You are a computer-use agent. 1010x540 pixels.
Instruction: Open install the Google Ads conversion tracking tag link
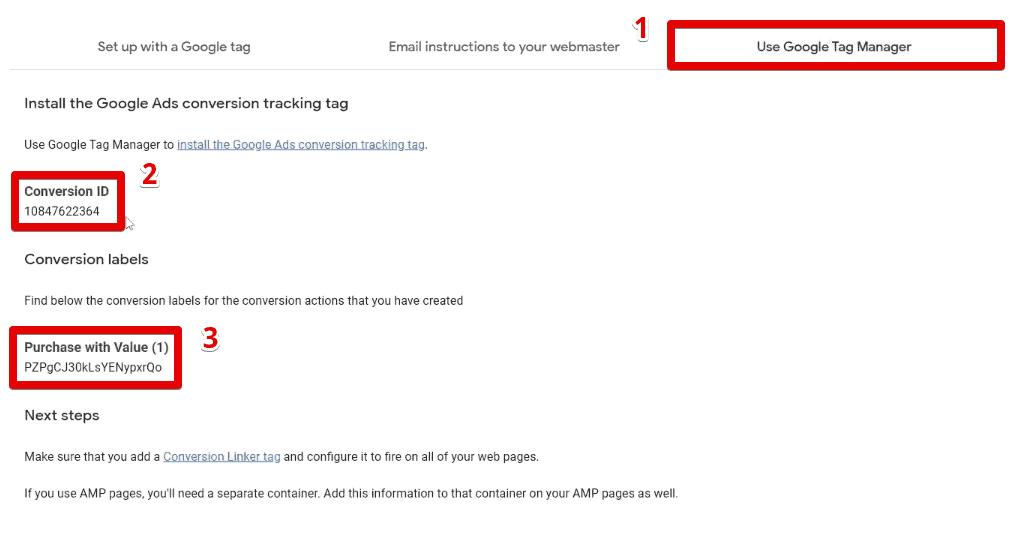click(x=301, y=144)
